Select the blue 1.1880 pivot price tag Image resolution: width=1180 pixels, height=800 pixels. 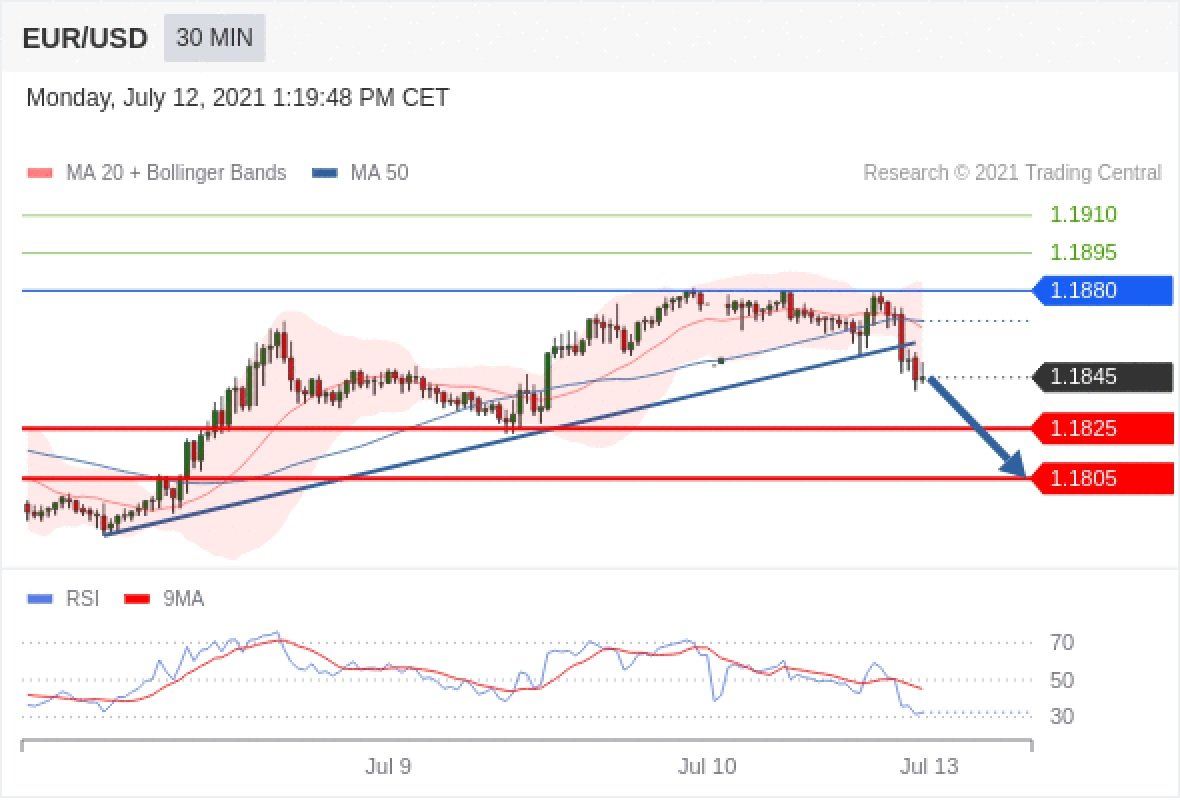coord(1102,290)
